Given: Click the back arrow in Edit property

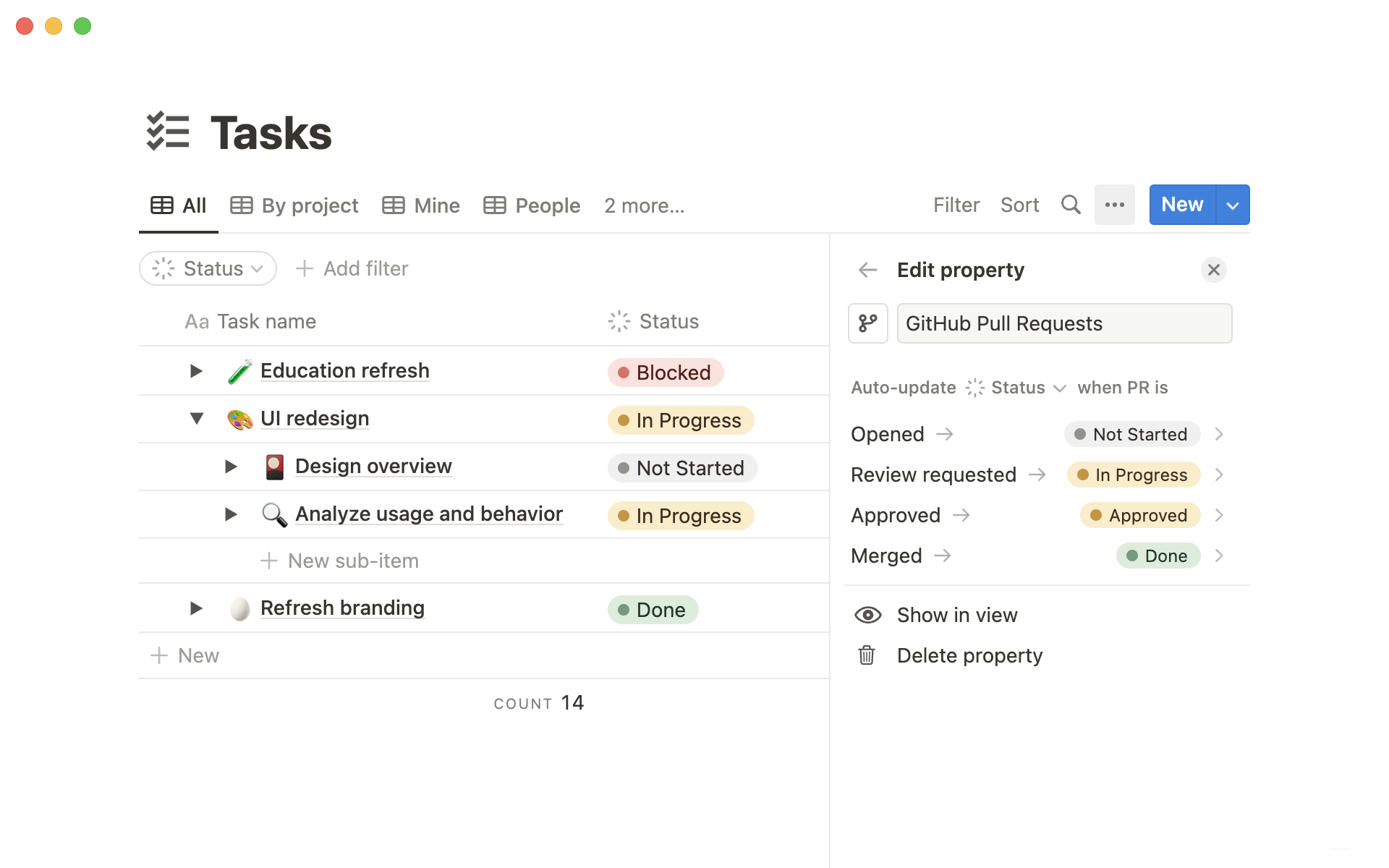Looking at the screenshot, I should coord(866,270).
